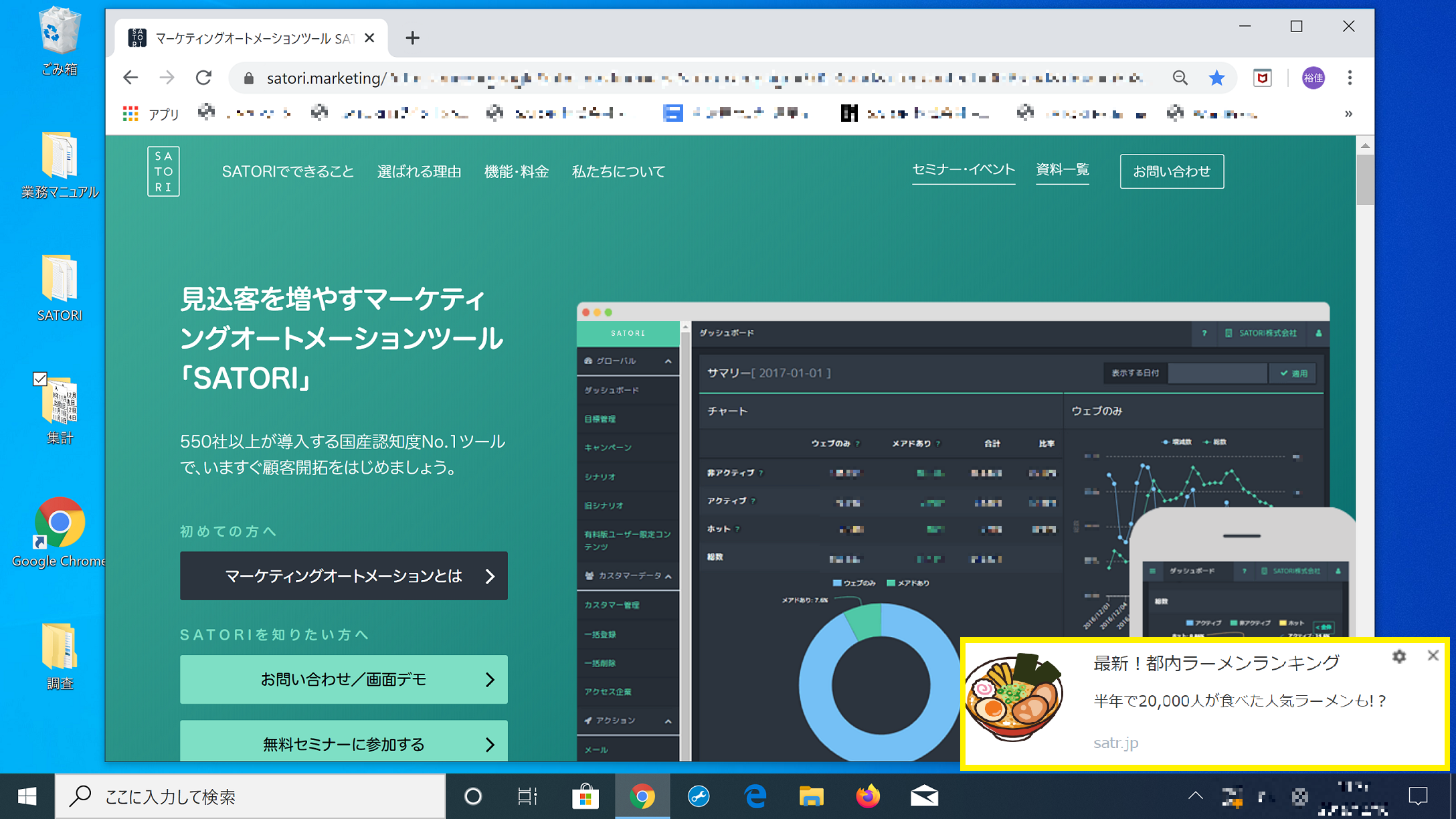Follow the 資料一覧 link

click(x=1063, y=170)
